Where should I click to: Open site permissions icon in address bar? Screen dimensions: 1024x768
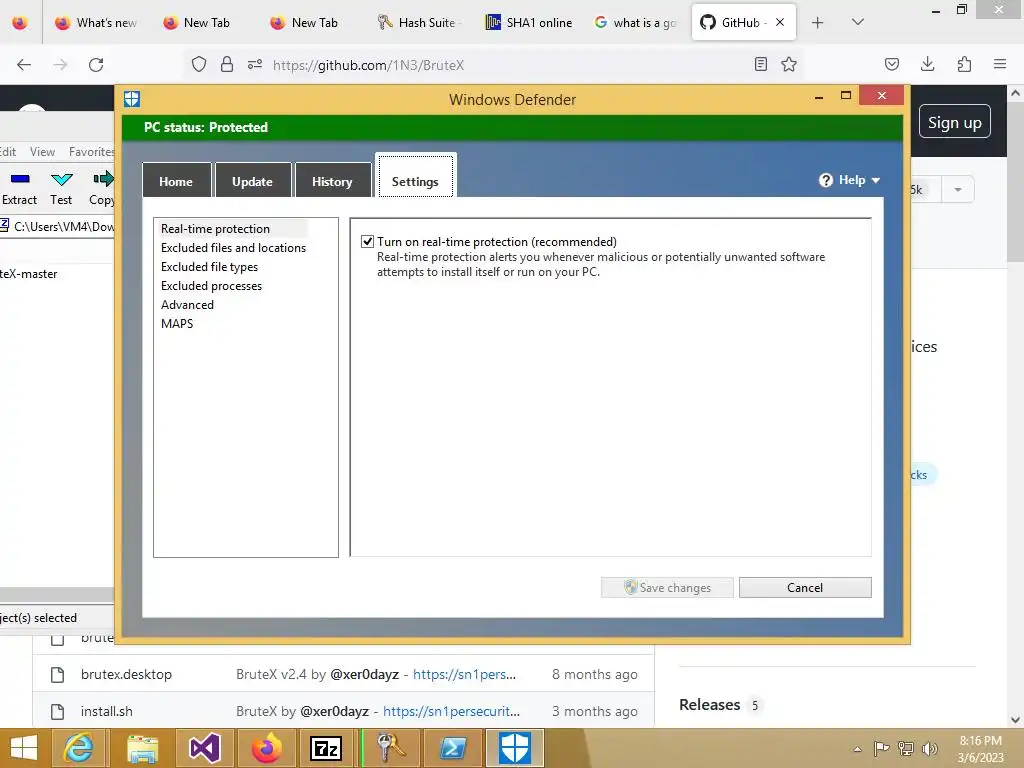point(255,64)
